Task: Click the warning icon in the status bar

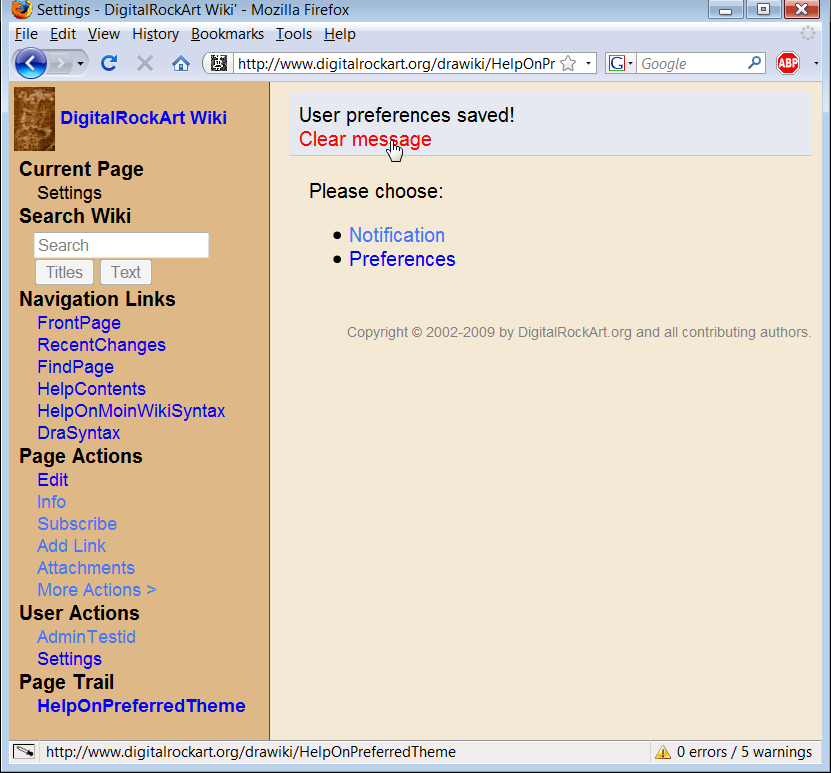Action: [x=662, y=752]
